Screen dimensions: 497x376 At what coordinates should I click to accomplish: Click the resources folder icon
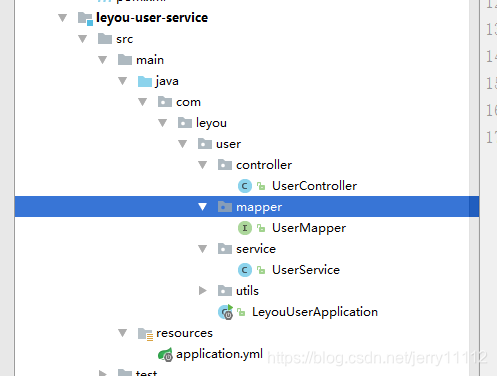145,334
